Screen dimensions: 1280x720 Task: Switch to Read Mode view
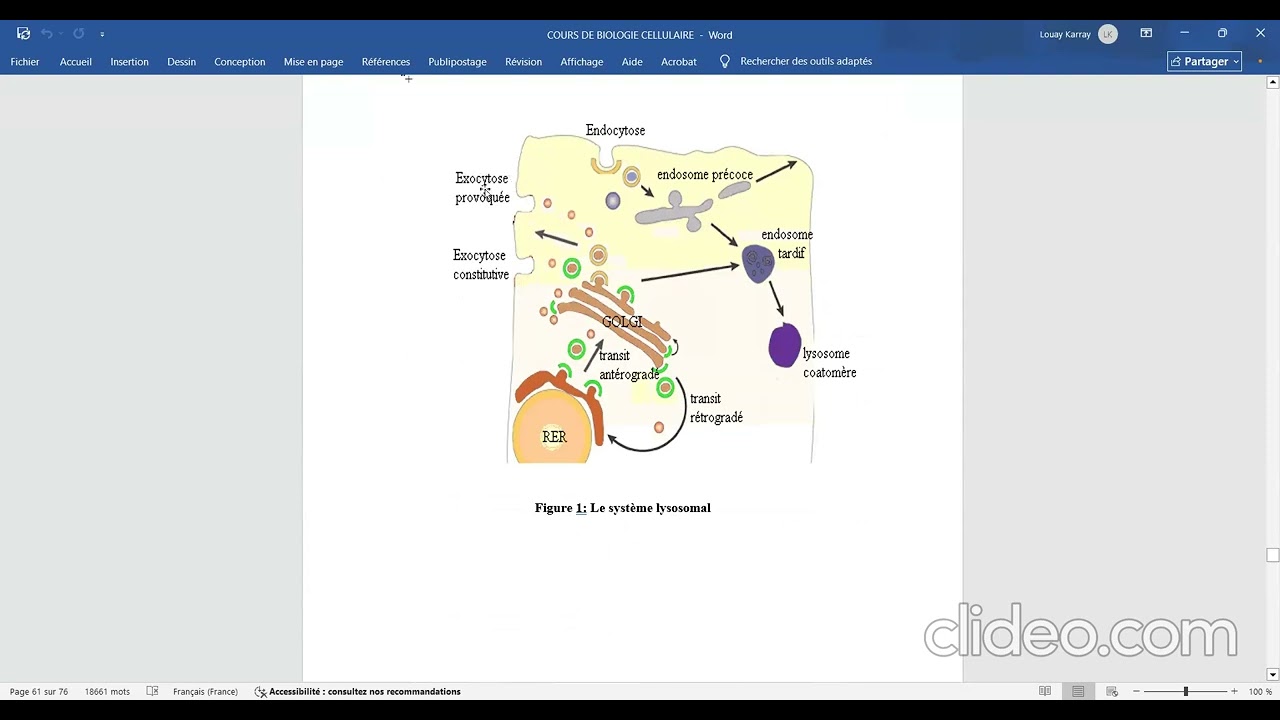point(1045,692)
